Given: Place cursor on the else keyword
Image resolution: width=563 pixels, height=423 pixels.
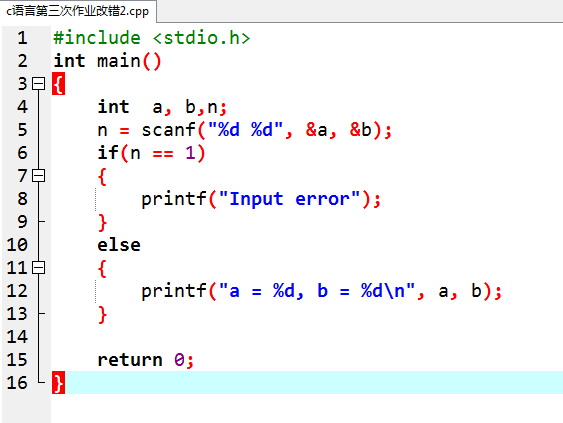Looking at the screenshot, I should [119, 245].
